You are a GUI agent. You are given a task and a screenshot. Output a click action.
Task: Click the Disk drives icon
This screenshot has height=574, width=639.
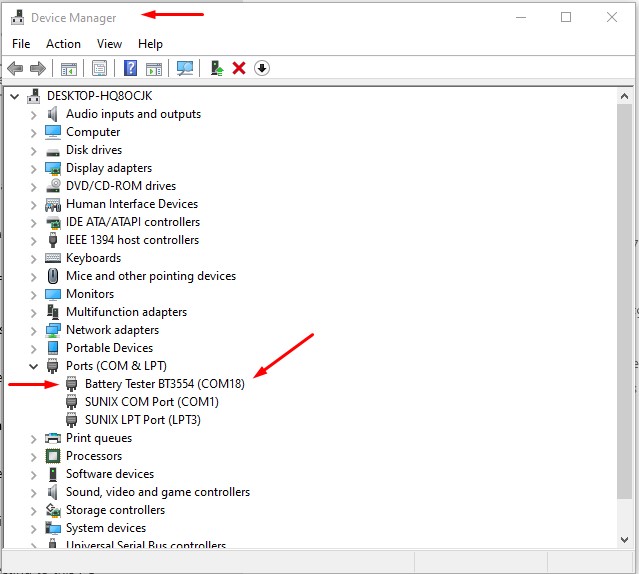53,152
